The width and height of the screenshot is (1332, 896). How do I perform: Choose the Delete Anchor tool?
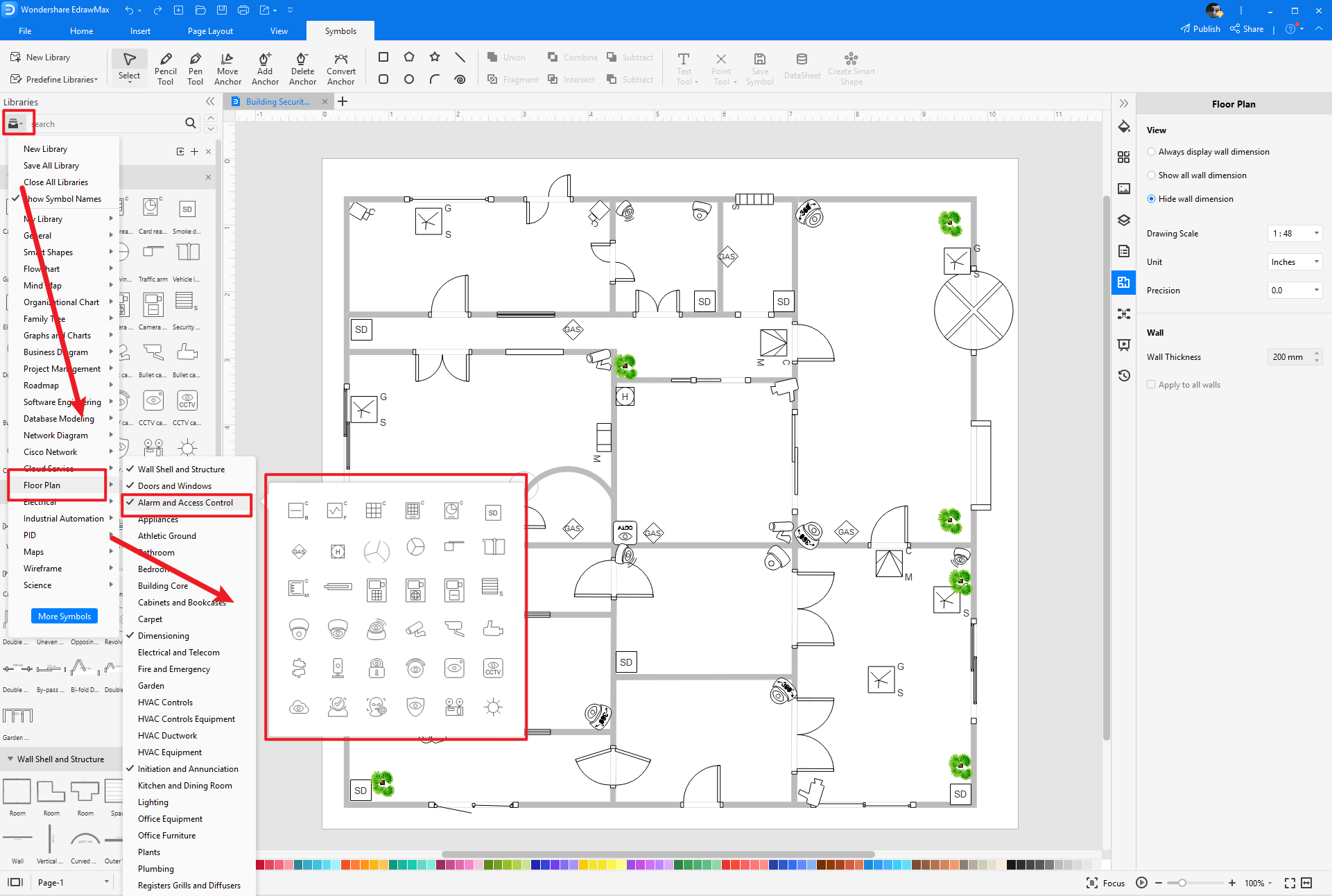point(302,68)
